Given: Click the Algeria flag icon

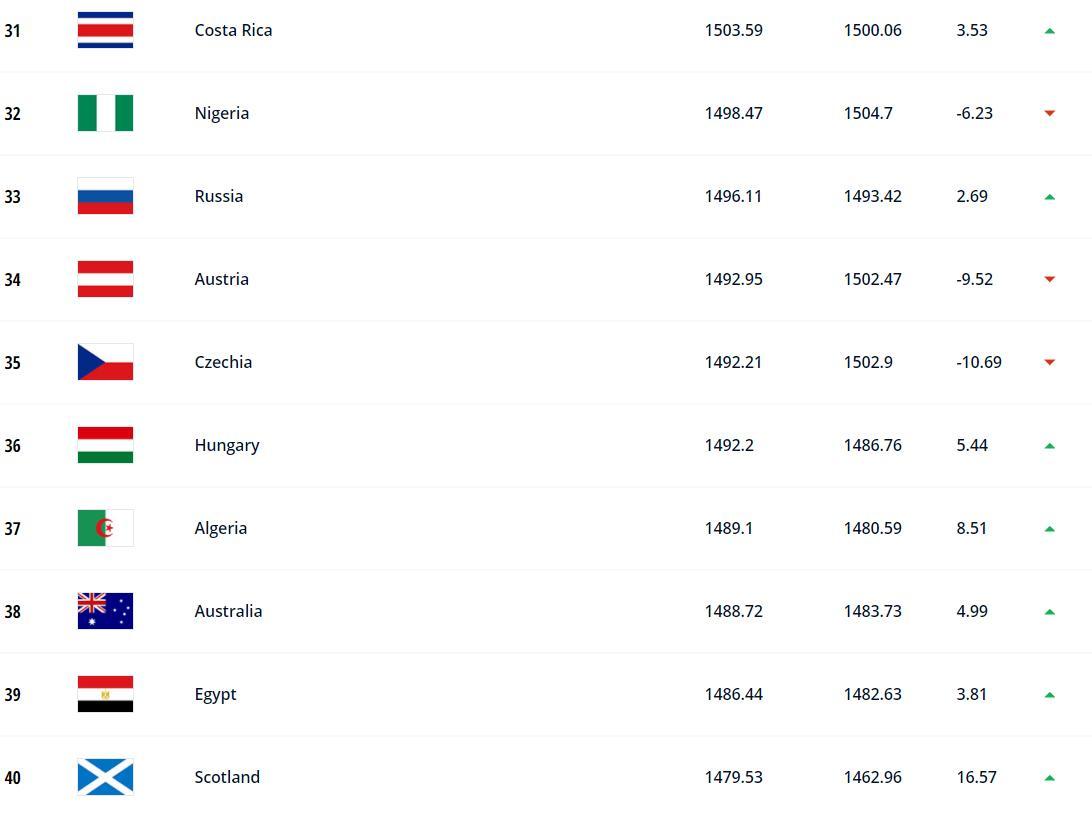Looking at the screenshot, I should (105, 528).
